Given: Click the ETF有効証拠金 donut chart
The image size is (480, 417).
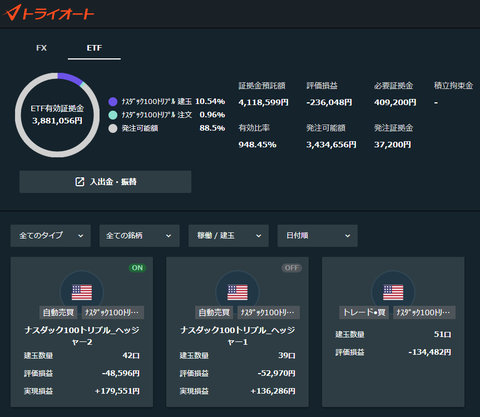Looking at the screenshot, I should click(57, 115).
